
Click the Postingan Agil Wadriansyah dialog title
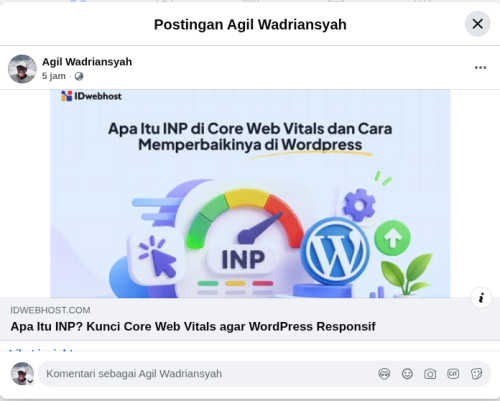(250, 24)
